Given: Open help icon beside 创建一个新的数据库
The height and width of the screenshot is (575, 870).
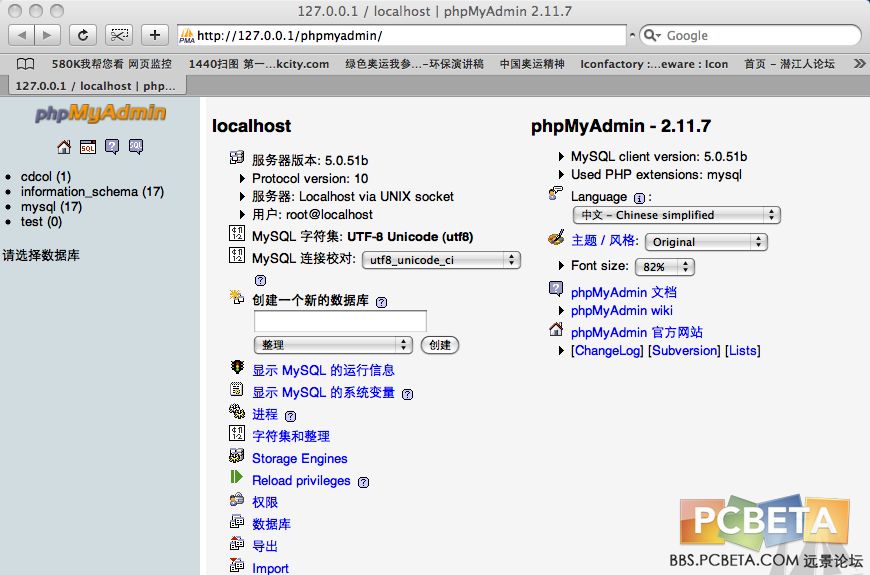Looking at the screenshot, I should click(x=382, y=302).
